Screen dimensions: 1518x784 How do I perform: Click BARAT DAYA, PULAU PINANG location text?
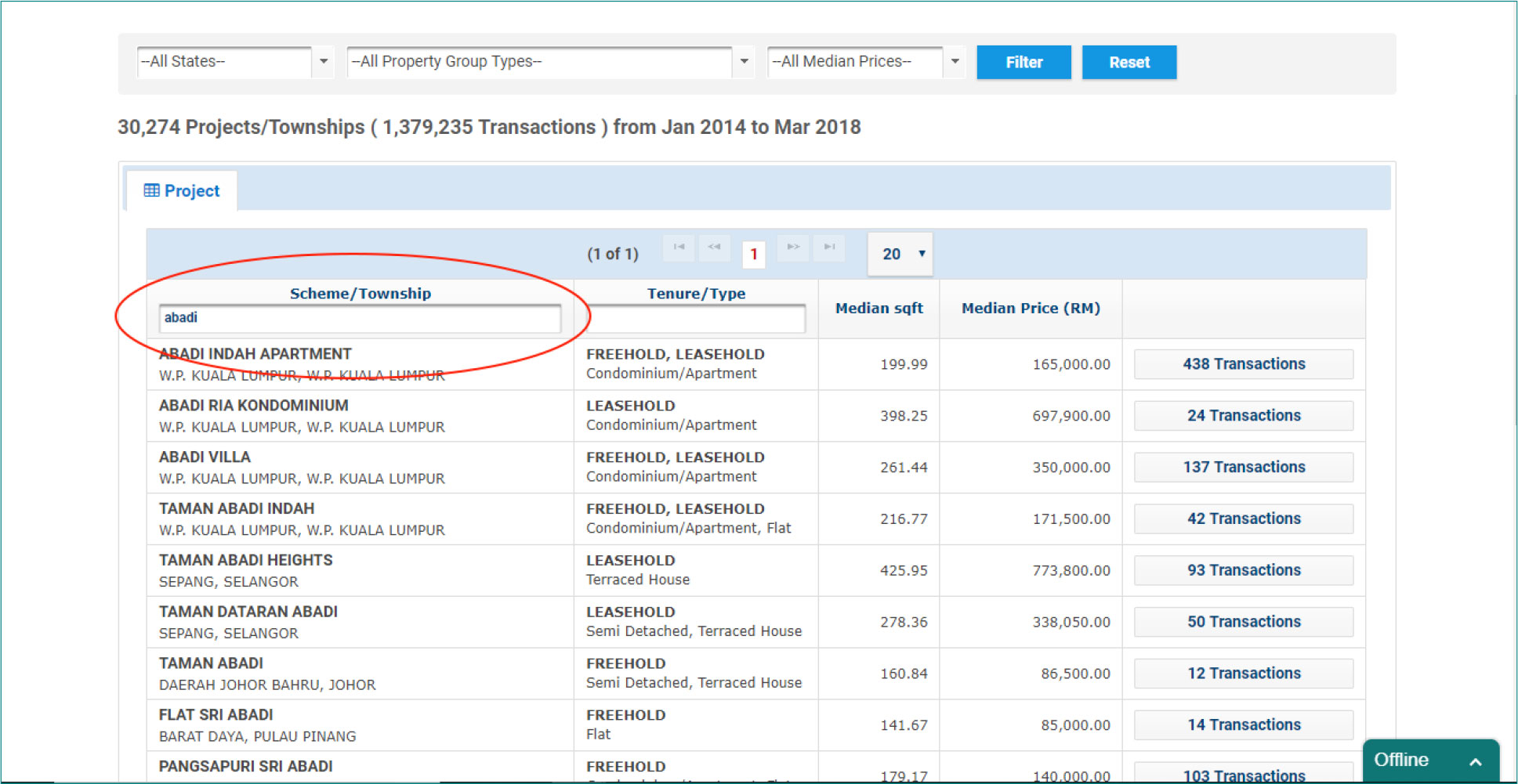[258, 737]
